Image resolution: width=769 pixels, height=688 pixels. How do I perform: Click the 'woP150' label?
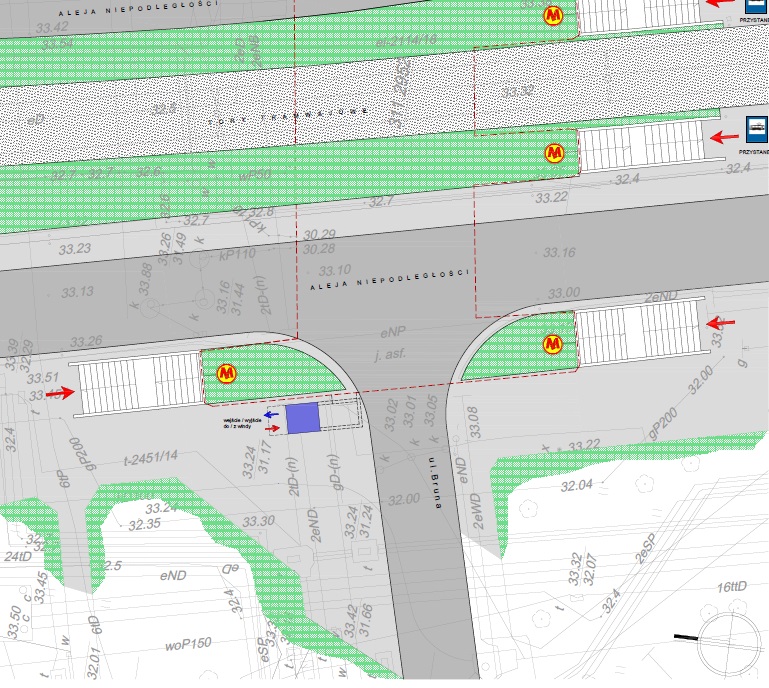pos(188,644)
